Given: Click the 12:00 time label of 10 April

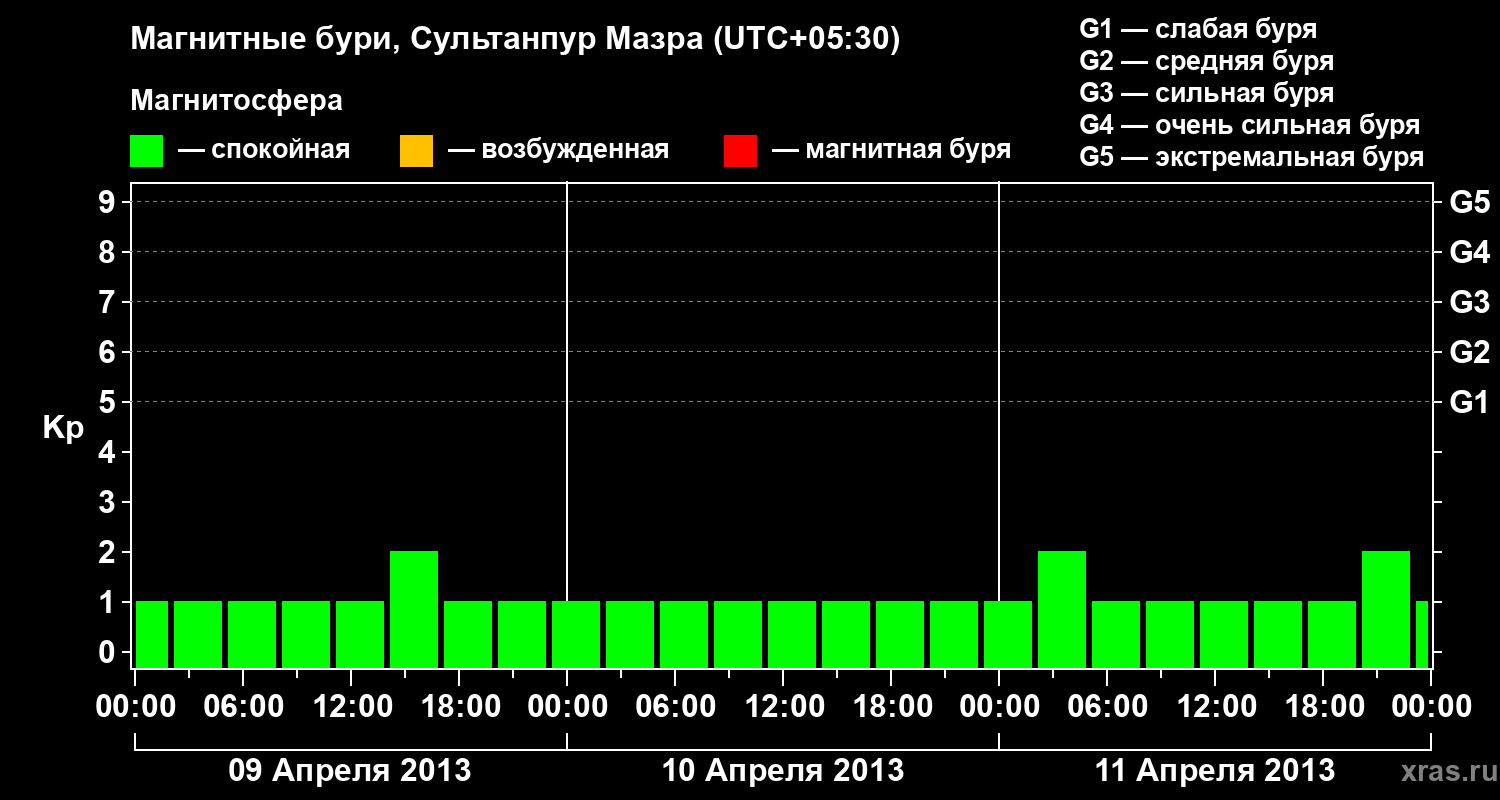Looking at the screenshot, I should (x=783, y=708).
